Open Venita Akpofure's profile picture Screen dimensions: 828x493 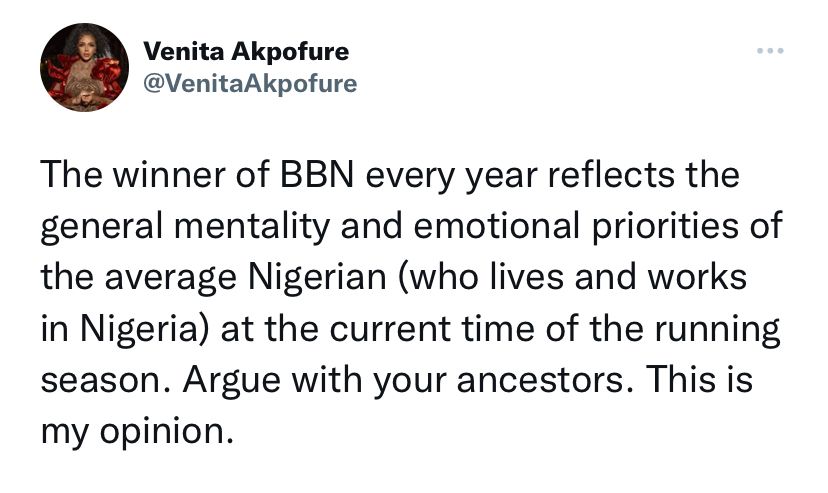(84, 68)
